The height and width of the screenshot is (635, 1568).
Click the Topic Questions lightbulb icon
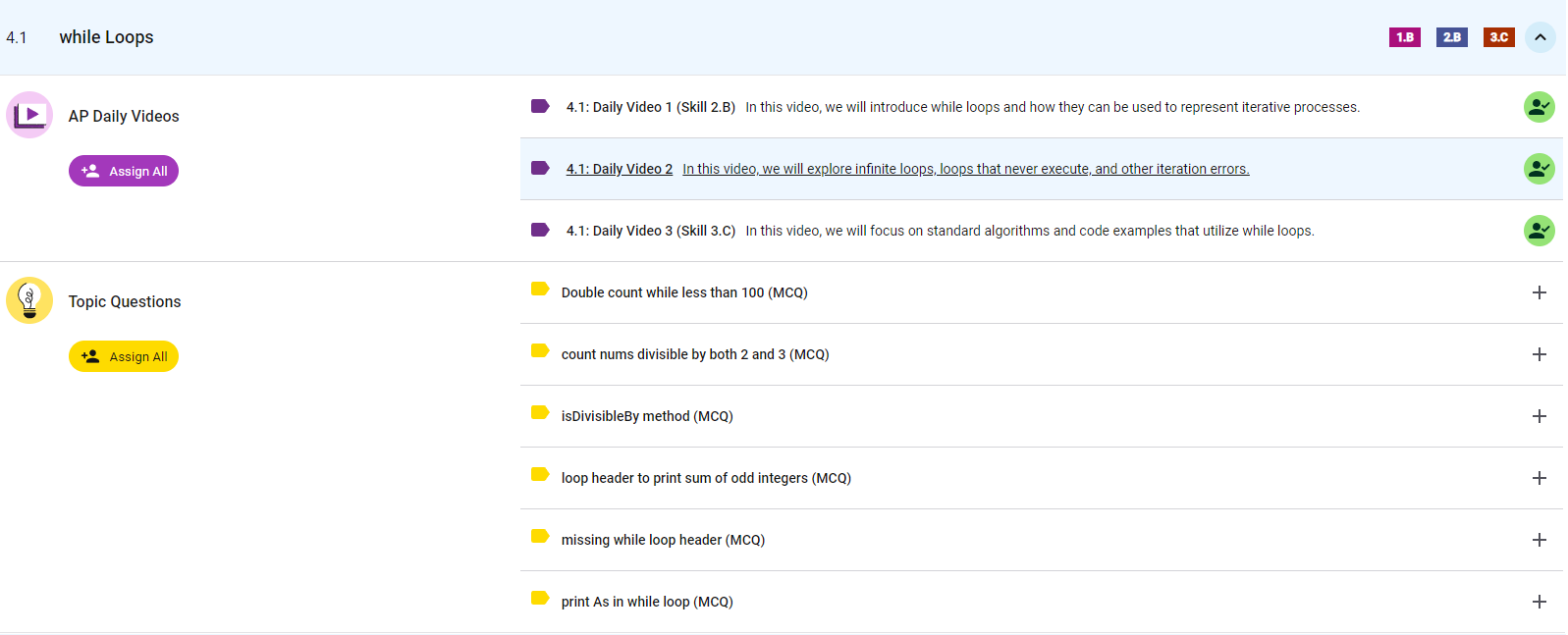(x=29, y=300)
